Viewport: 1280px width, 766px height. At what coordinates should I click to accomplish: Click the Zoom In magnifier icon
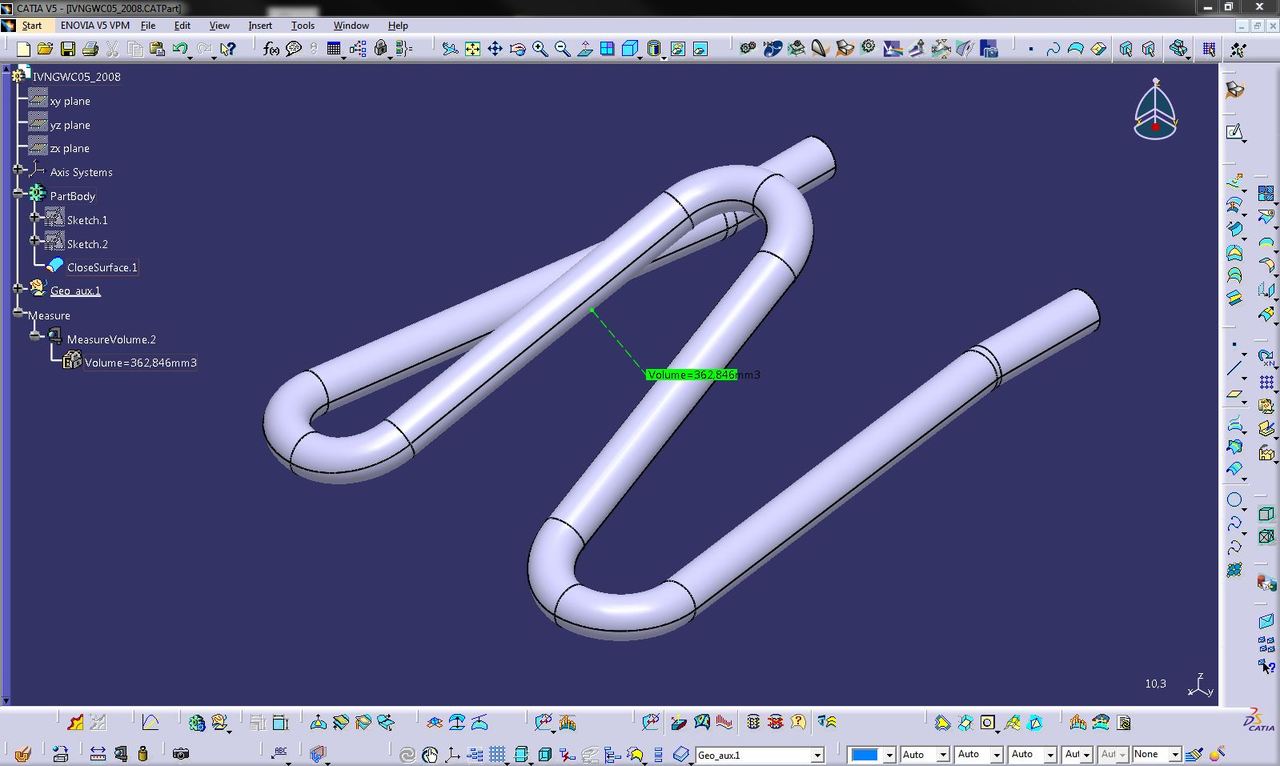click(x=540, y=48)
